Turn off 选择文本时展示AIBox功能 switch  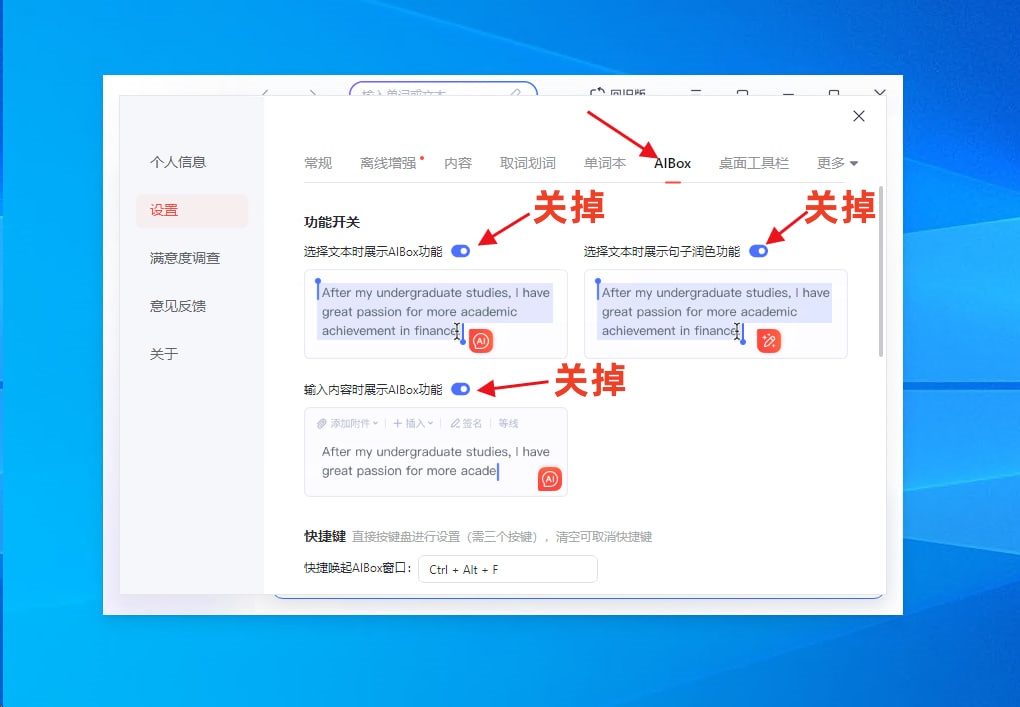(x=460, y=251)
